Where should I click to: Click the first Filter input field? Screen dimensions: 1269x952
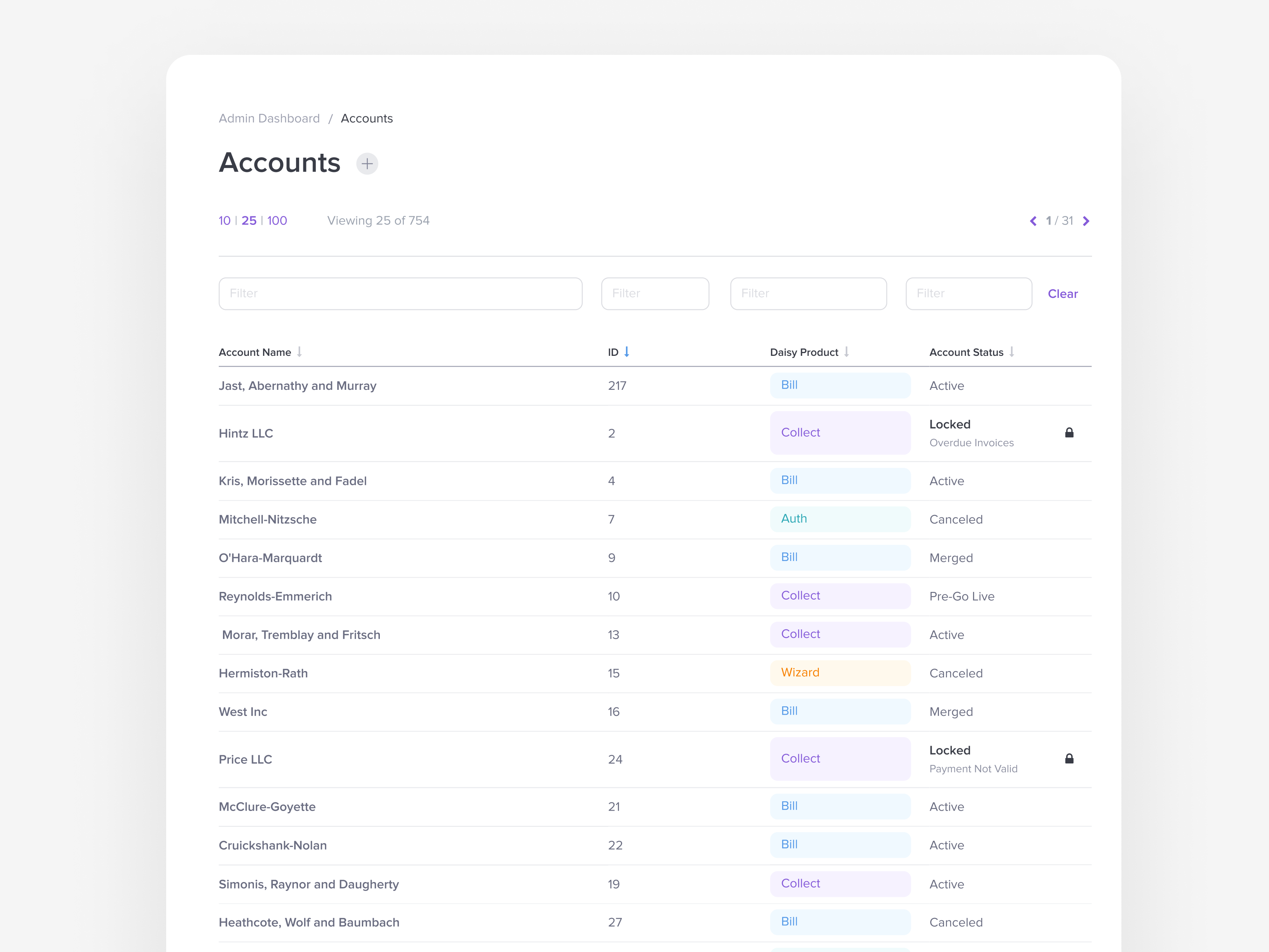(x=400, y=293)
